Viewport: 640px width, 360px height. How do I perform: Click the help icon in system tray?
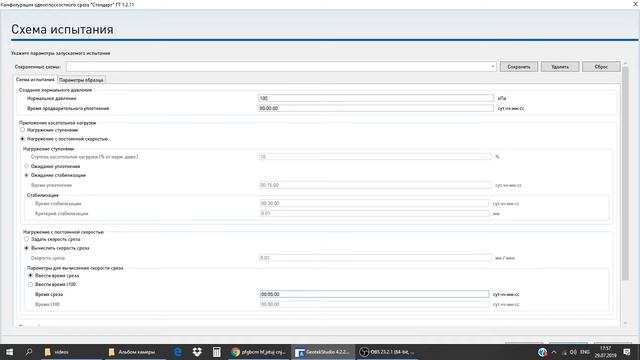pos(542,352)
